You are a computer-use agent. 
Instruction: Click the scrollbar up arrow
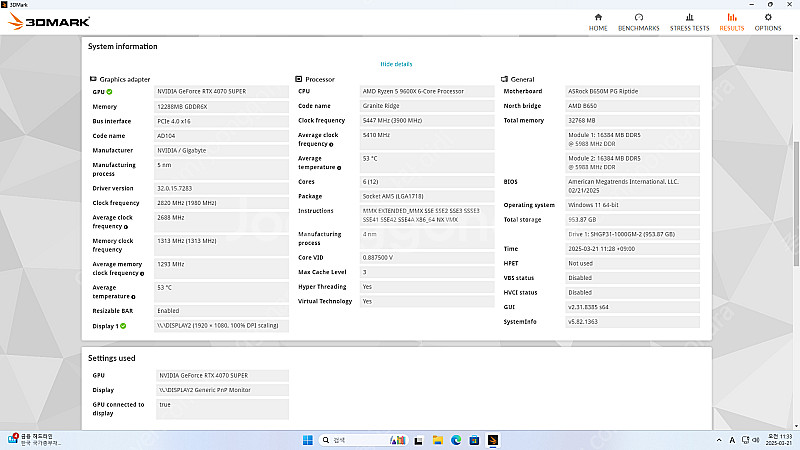[796, 38]
